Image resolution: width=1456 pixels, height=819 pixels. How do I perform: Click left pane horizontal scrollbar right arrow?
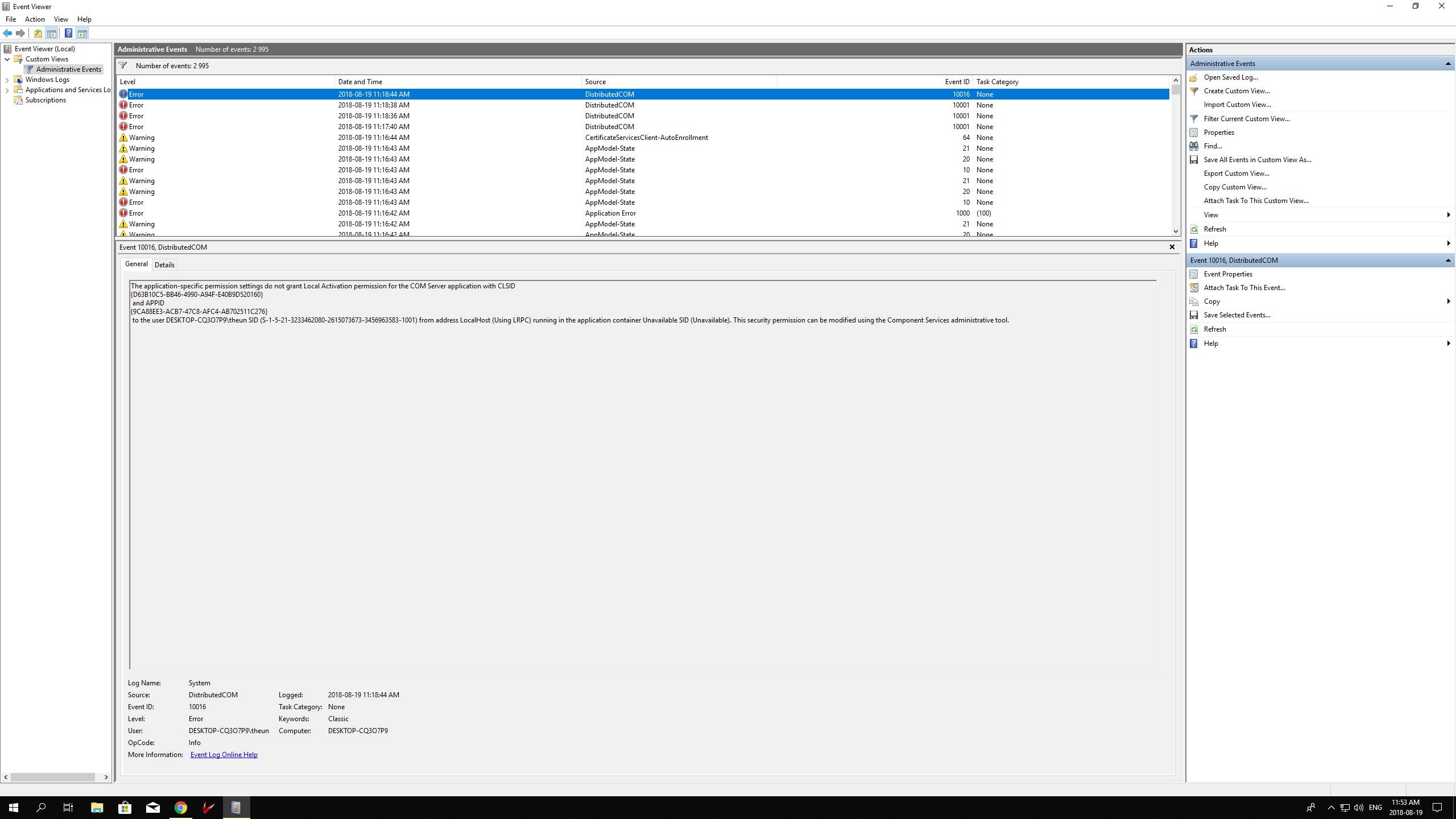(106, 777)
